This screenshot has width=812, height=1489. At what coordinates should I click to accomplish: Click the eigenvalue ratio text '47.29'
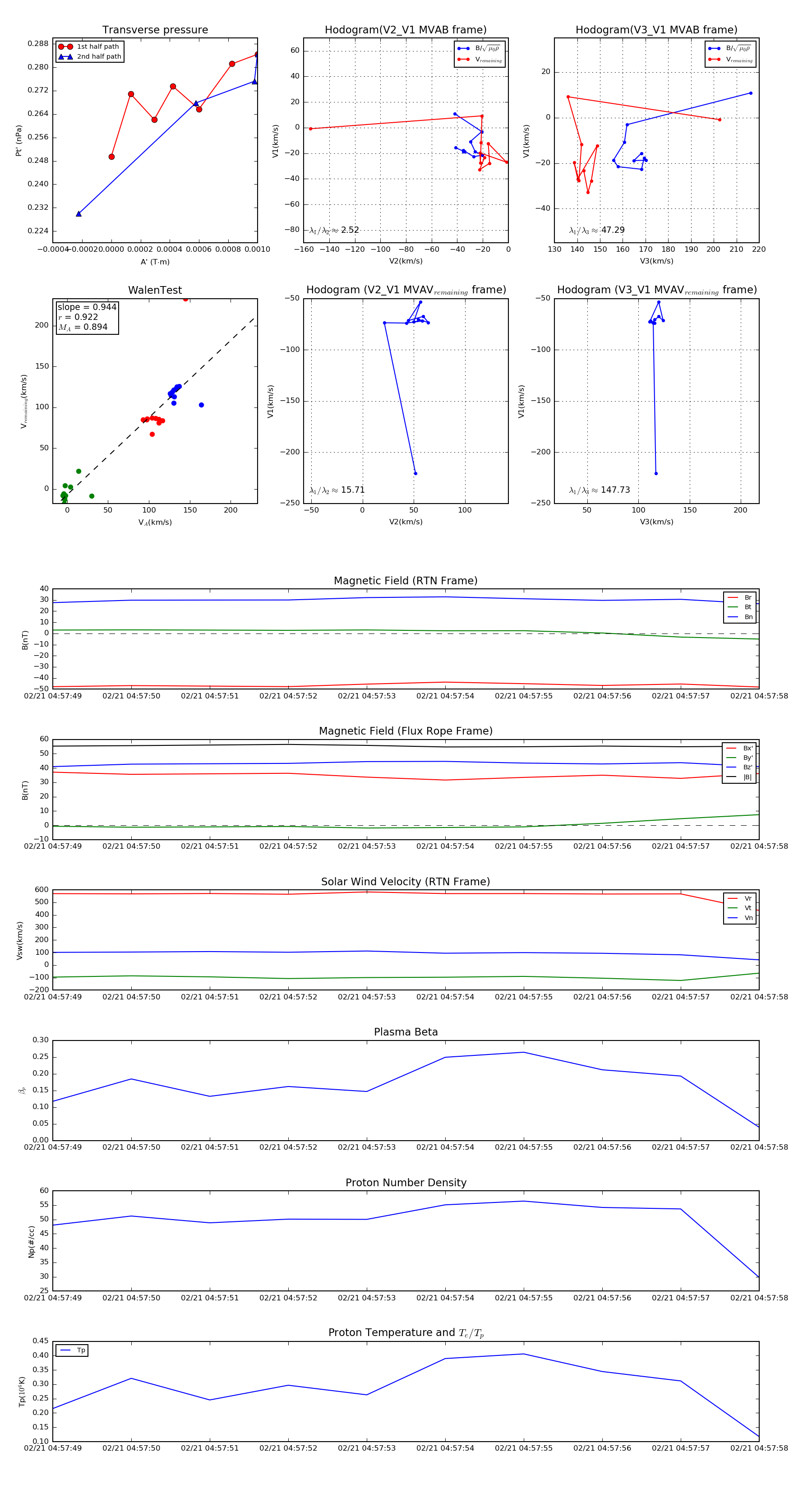[613, 230]
